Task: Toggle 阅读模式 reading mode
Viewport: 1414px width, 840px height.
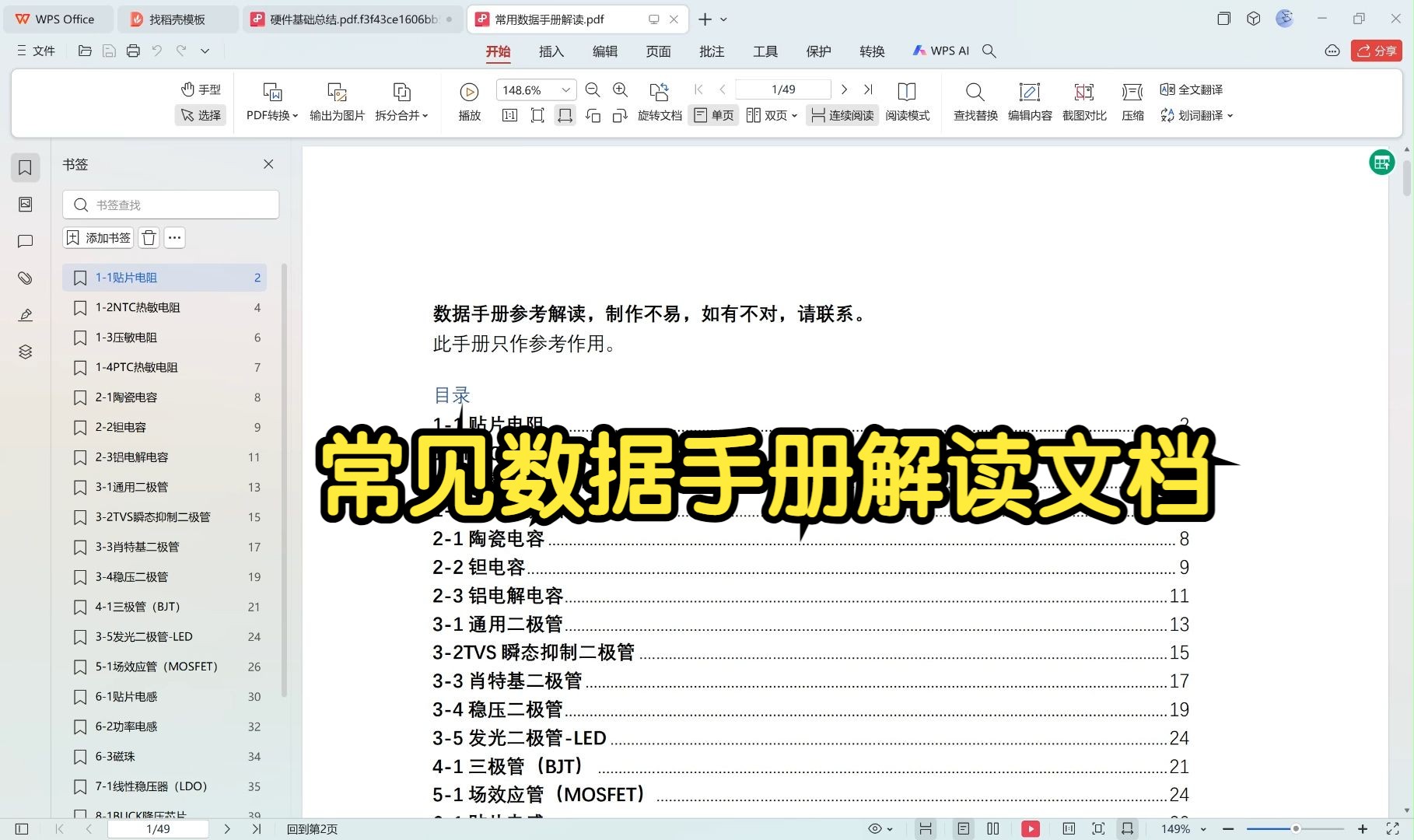Action: coord(907,102)
